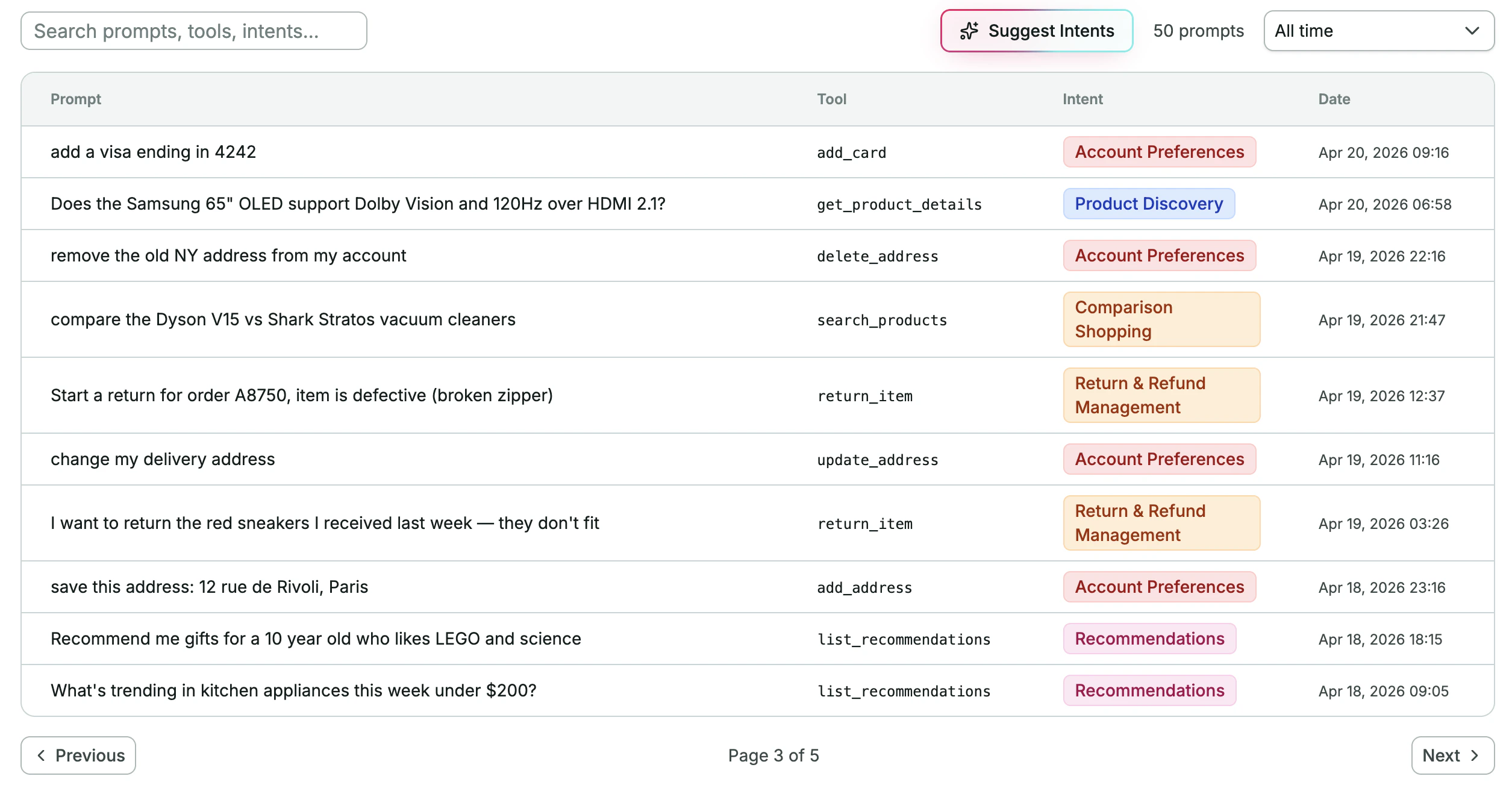The height and width of the screenshot is (788, 1512).
Task: Click the add_address tool cell
Action: coord(864,588)
